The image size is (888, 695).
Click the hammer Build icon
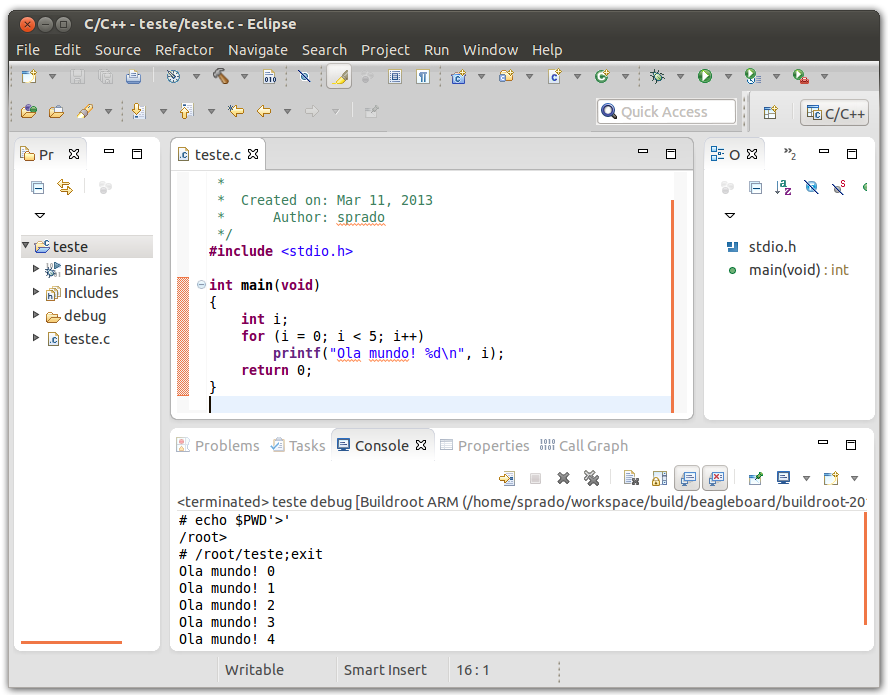point(221,76)
